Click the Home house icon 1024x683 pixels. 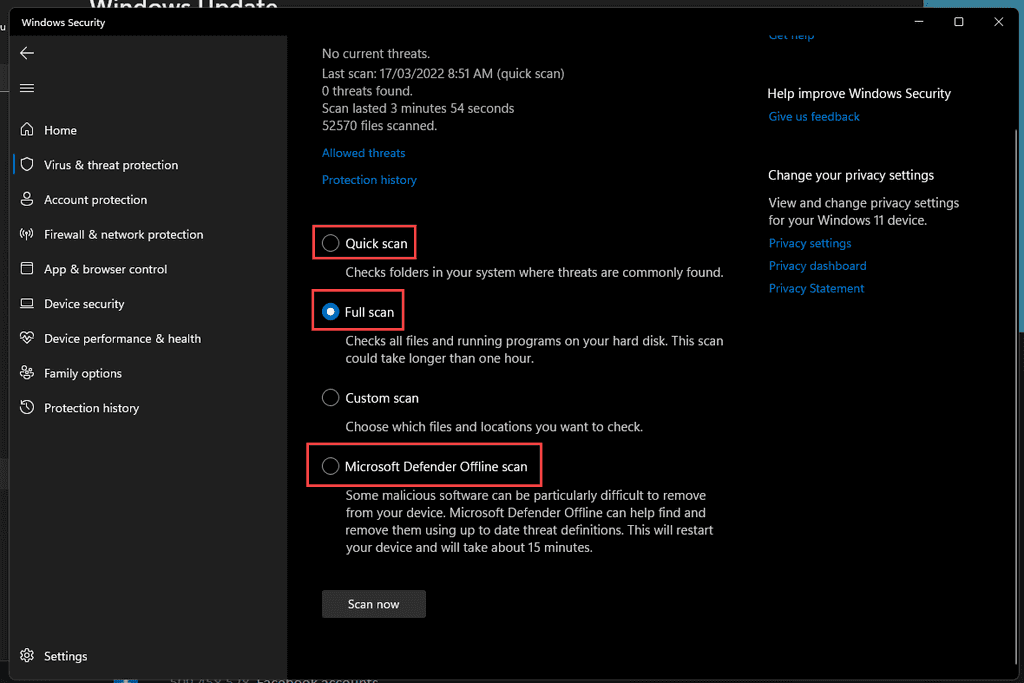27,130
